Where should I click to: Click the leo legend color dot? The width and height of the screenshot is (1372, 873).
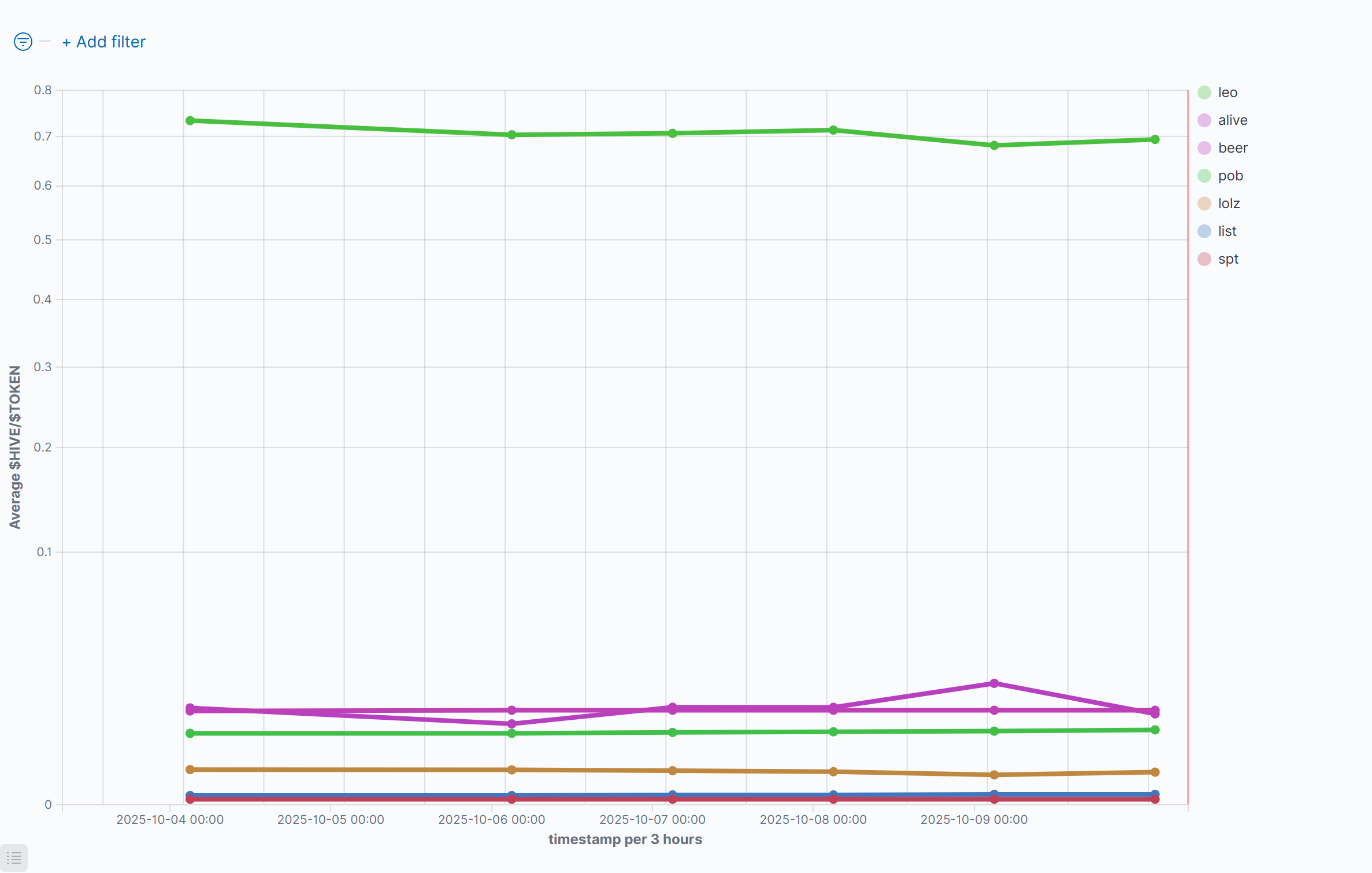coord(1204,93)
